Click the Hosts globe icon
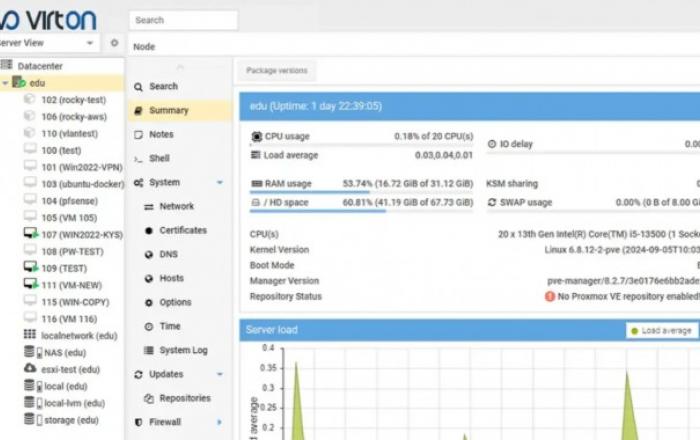This screenshot has width=700, height=440. pos(149,278)
